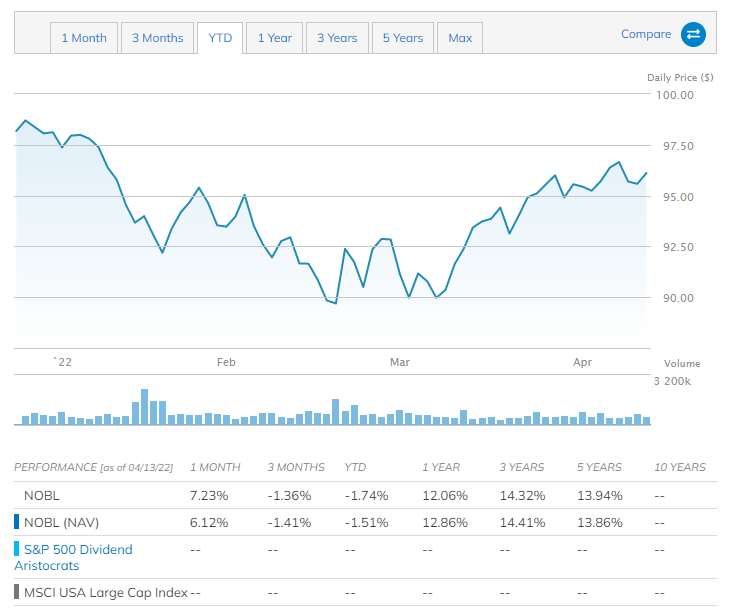This screenshot has height=612, width=746.
Task: Click the blue Compare swap arrows icon
Action: 693,34
